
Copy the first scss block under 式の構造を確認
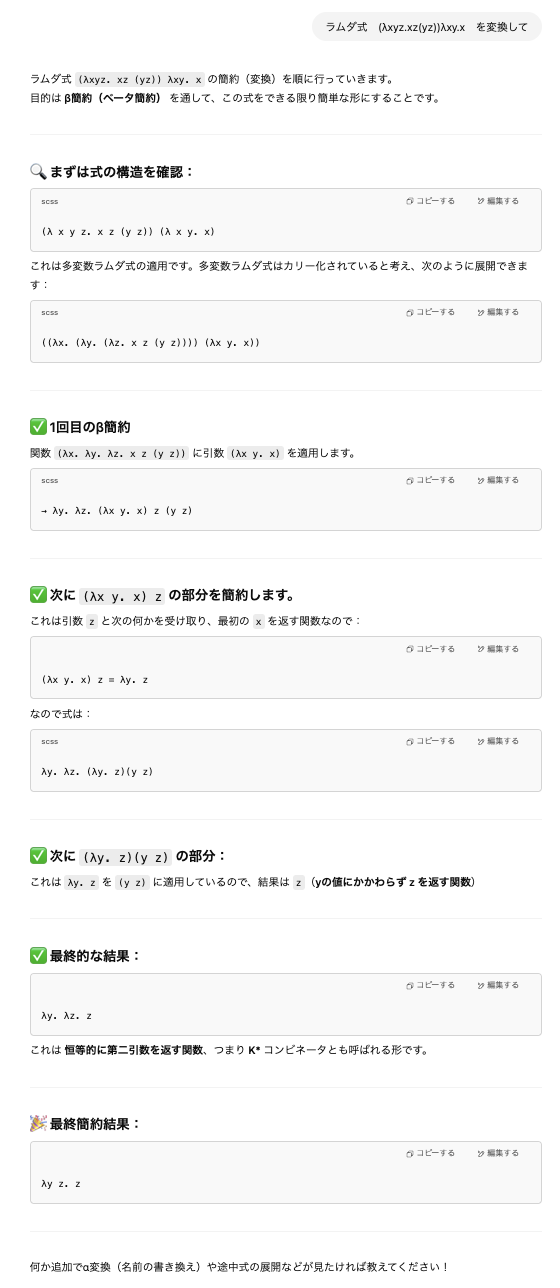[430, 201]
